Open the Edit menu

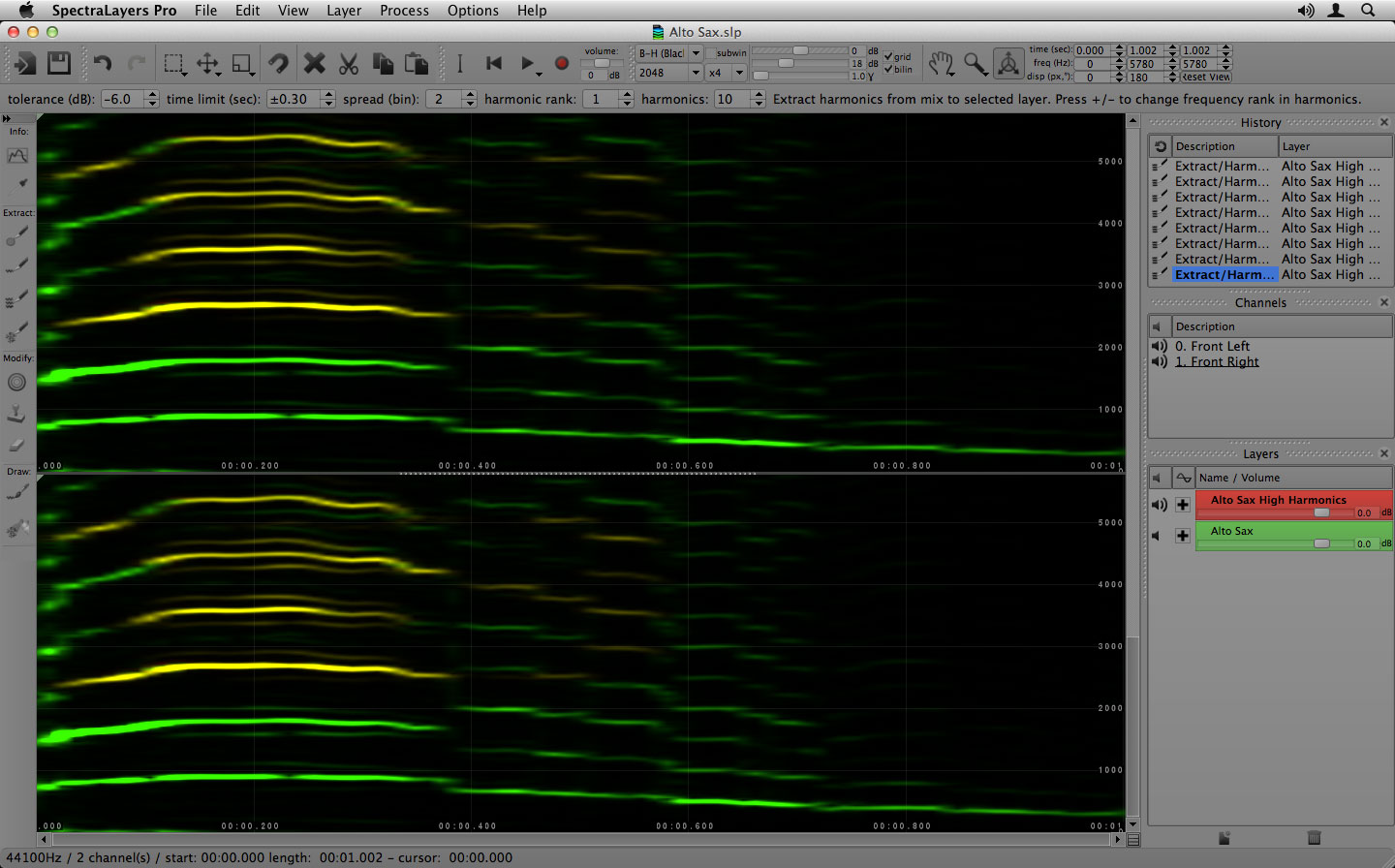247,10
